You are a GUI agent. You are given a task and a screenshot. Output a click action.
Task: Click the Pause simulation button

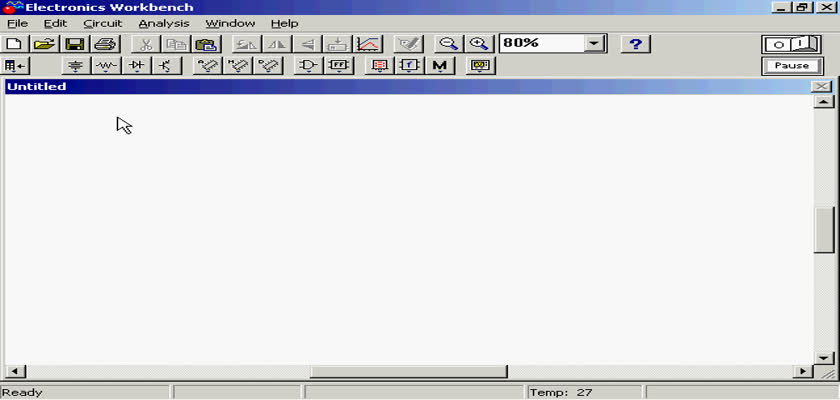click(791, 66)
